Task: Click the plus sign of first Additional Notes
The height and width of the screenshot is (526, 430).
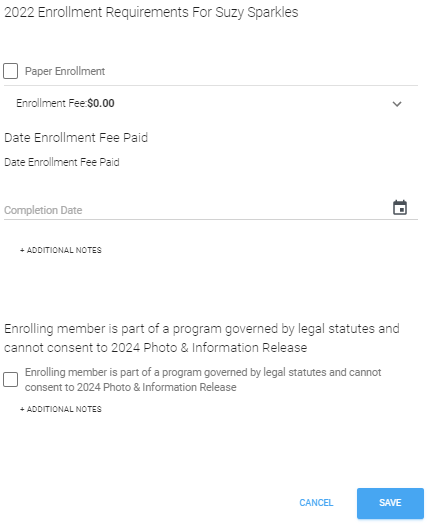Action: click(x=22, y=250)
